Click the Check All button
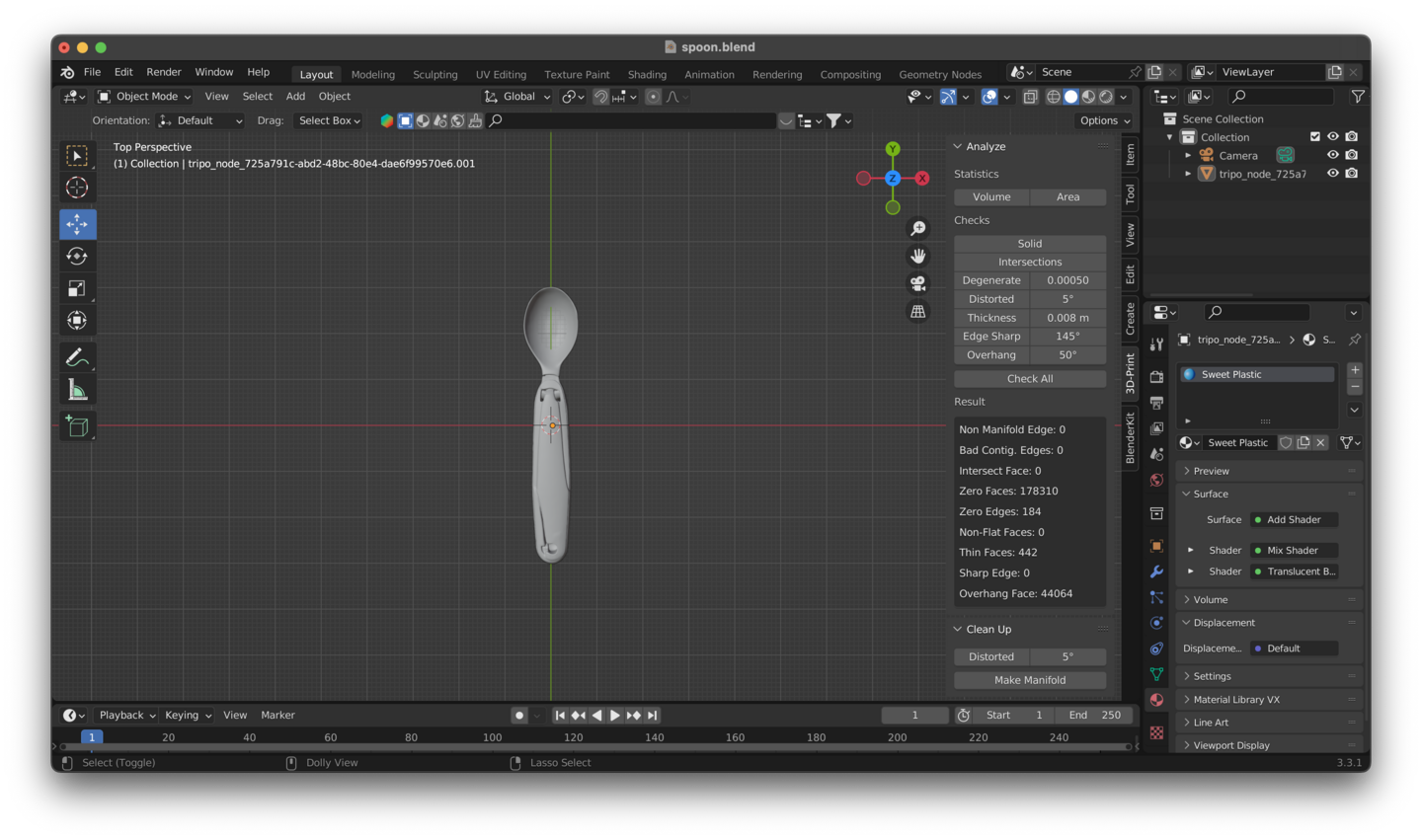Screen dimensions: 1422x840 1029,379
